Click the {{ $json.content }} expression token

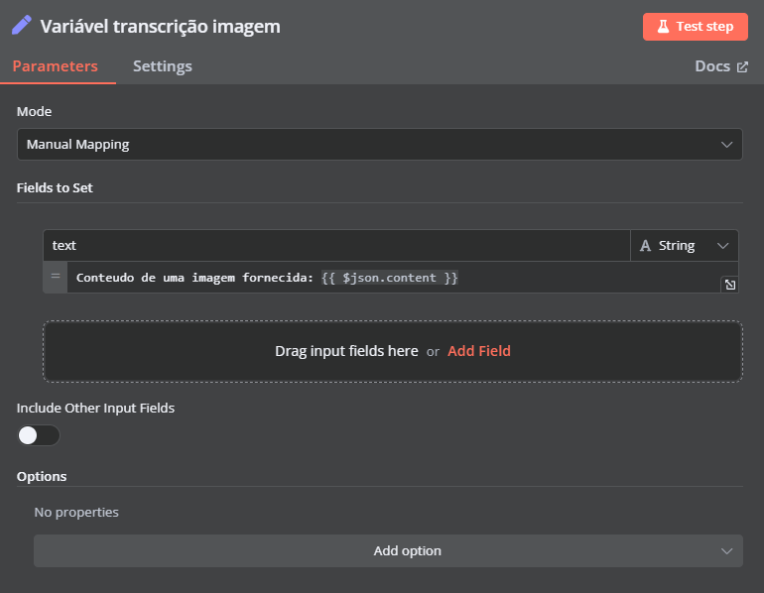390,277
